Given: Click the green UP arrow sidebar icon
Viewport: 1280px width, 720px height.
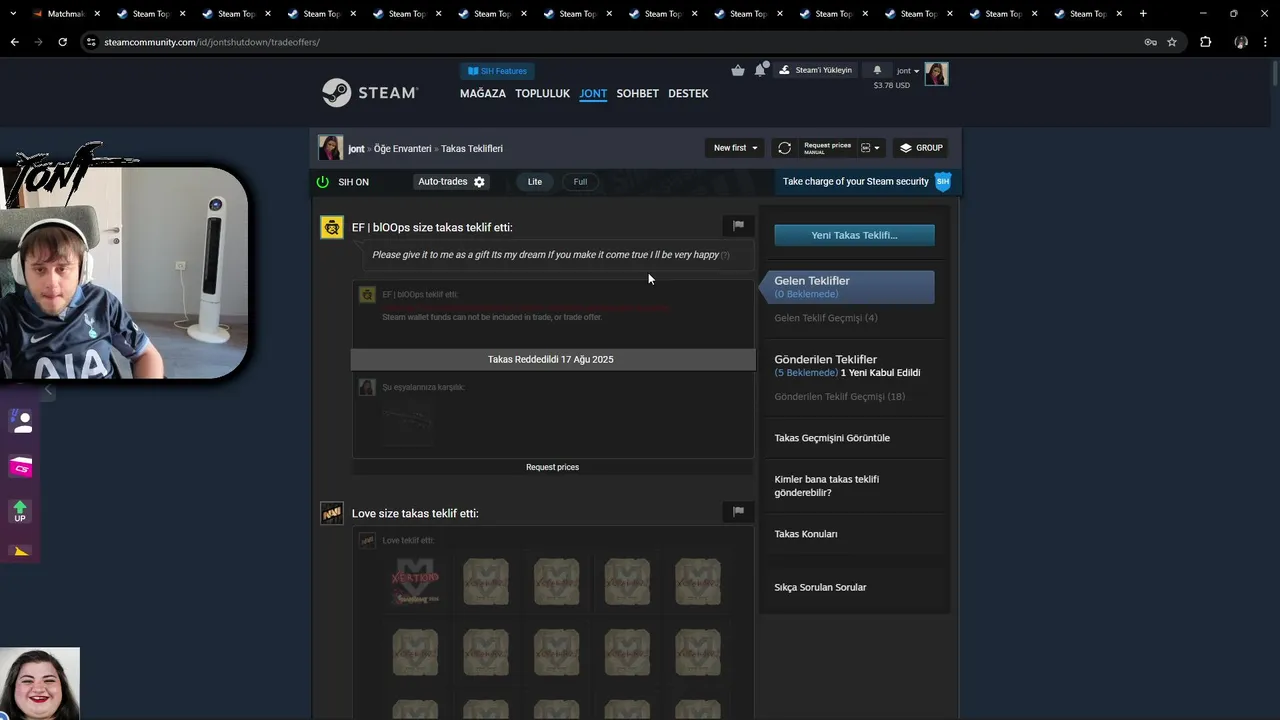Looking at the screenshot, I should pyautogui.click(x=20, y=511).
